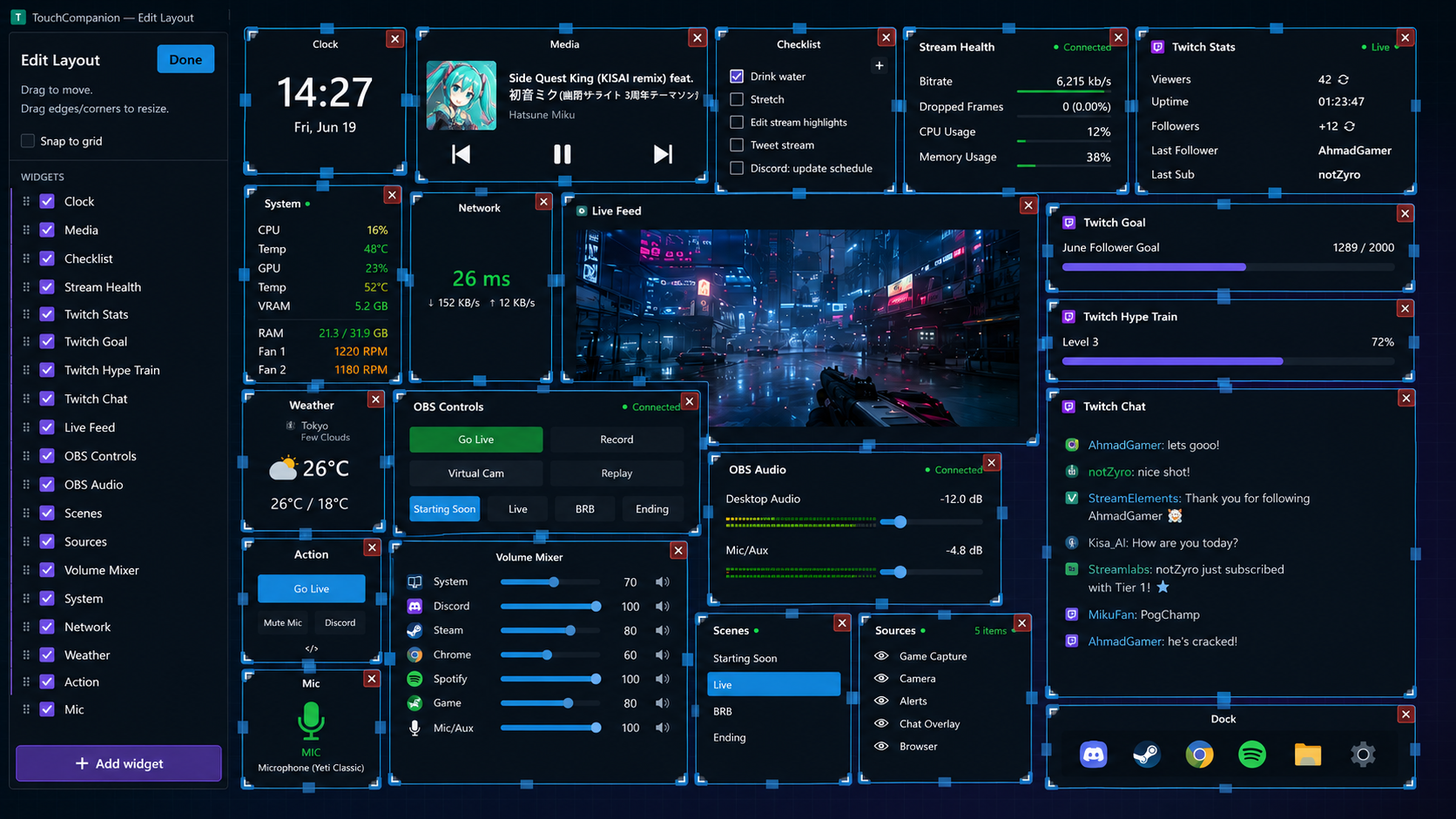The image size is (1456, 819).
Task: Skip to previous track in Media widget
Action: tap(462, 154)
